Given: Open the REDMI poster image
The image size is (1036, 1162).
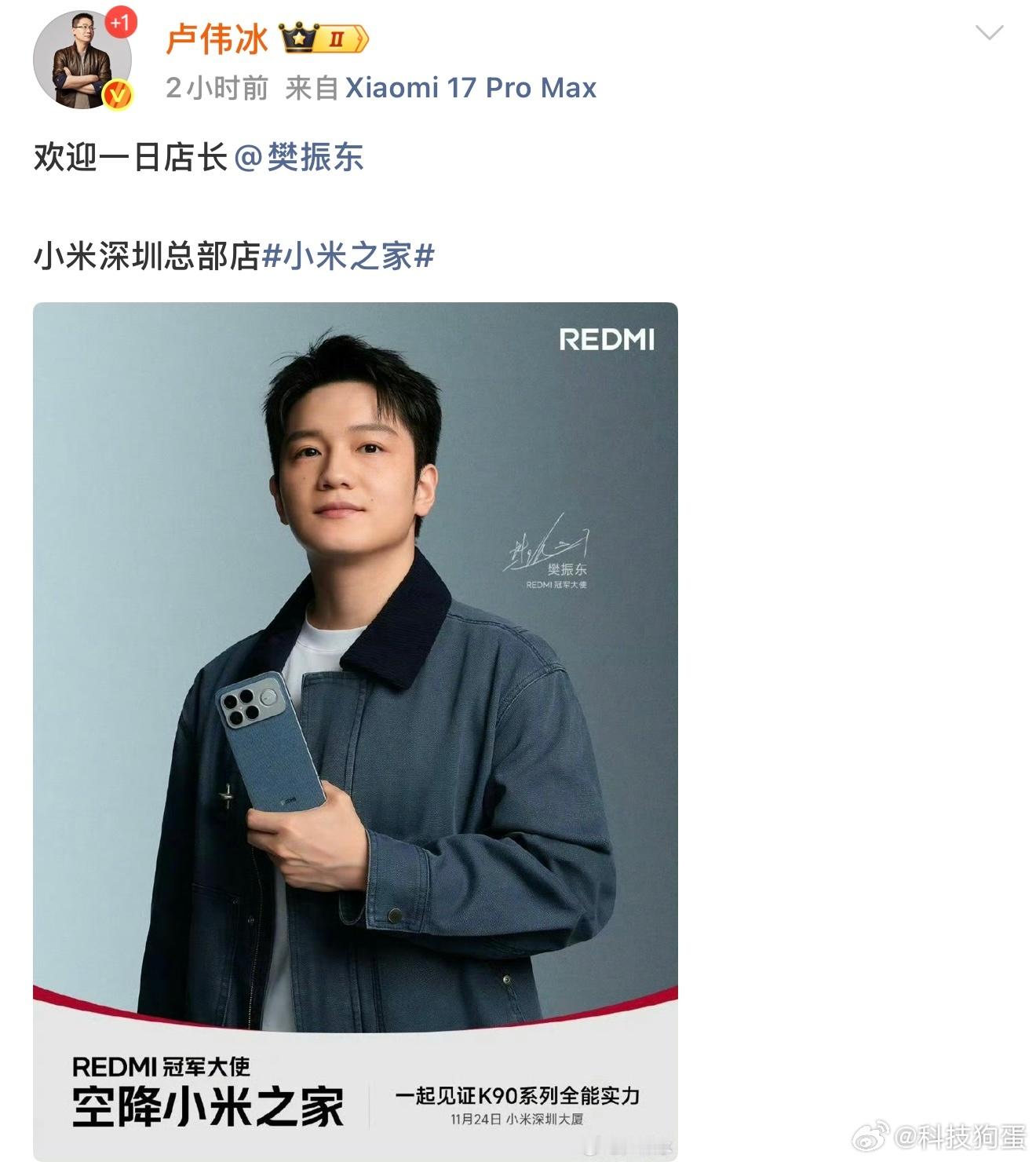Looking at the screenshot, I should [356, 731].
